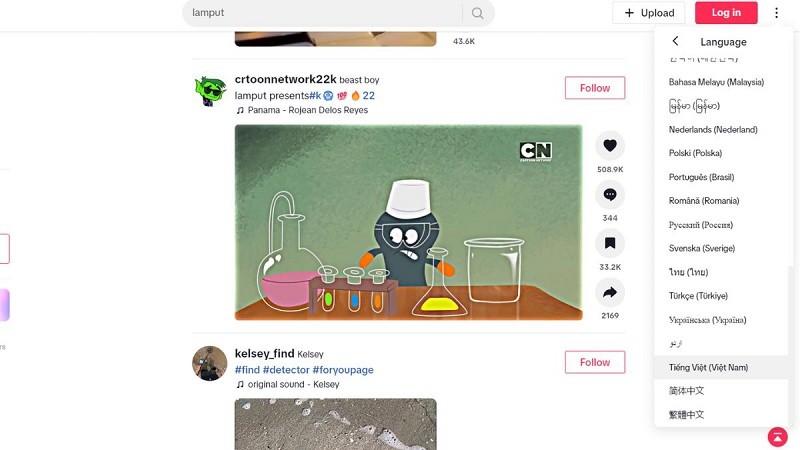Open comments on the cartoon video
Screen dimensions: 800x450
pyautogui.click(x=609, y=194)
